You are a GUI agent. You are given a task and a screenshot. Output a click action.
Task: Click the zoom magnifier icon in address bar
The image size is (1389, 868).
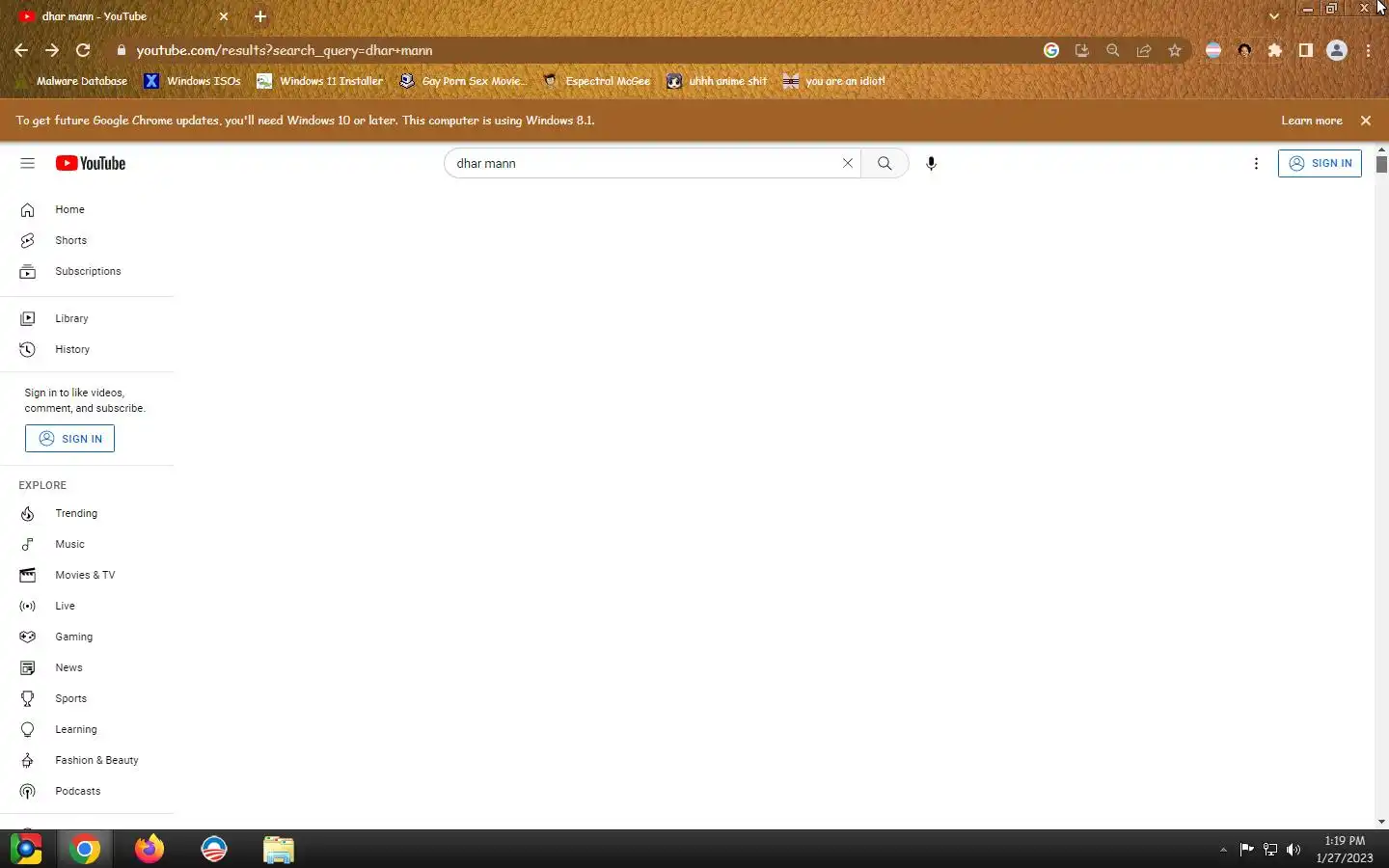click(1113, 50)
